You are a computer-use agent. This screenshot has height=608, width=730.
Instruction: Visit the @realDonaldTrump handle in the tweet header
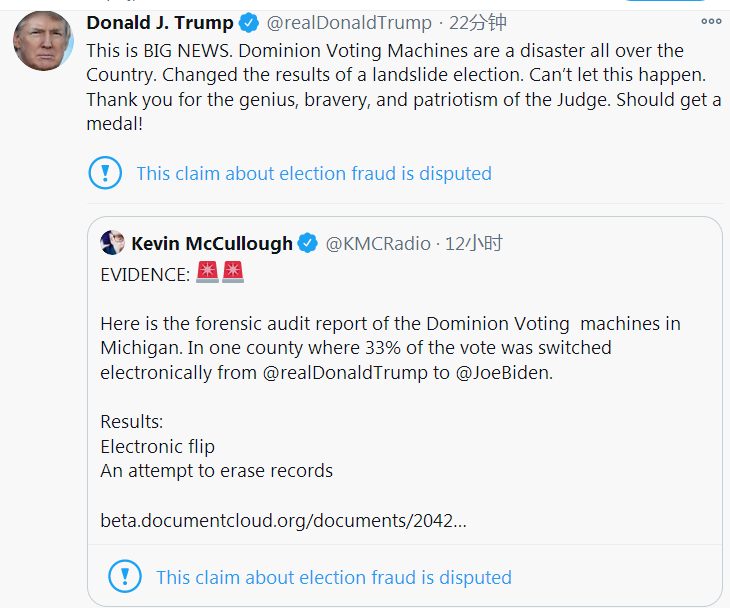tap(349, 23)
